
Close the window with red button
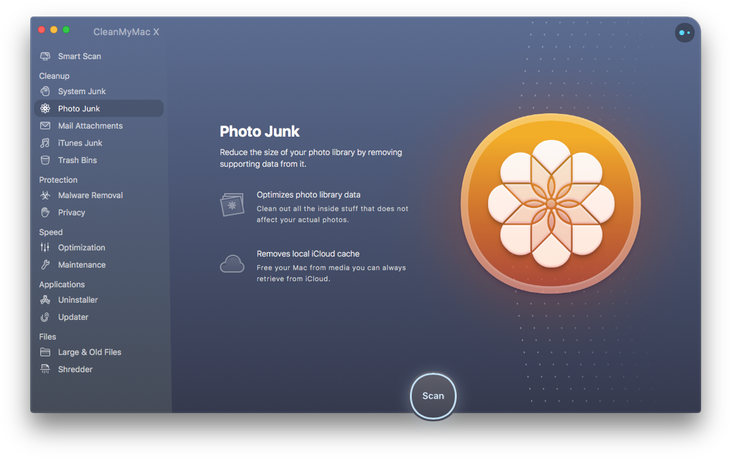pos(41,30)
